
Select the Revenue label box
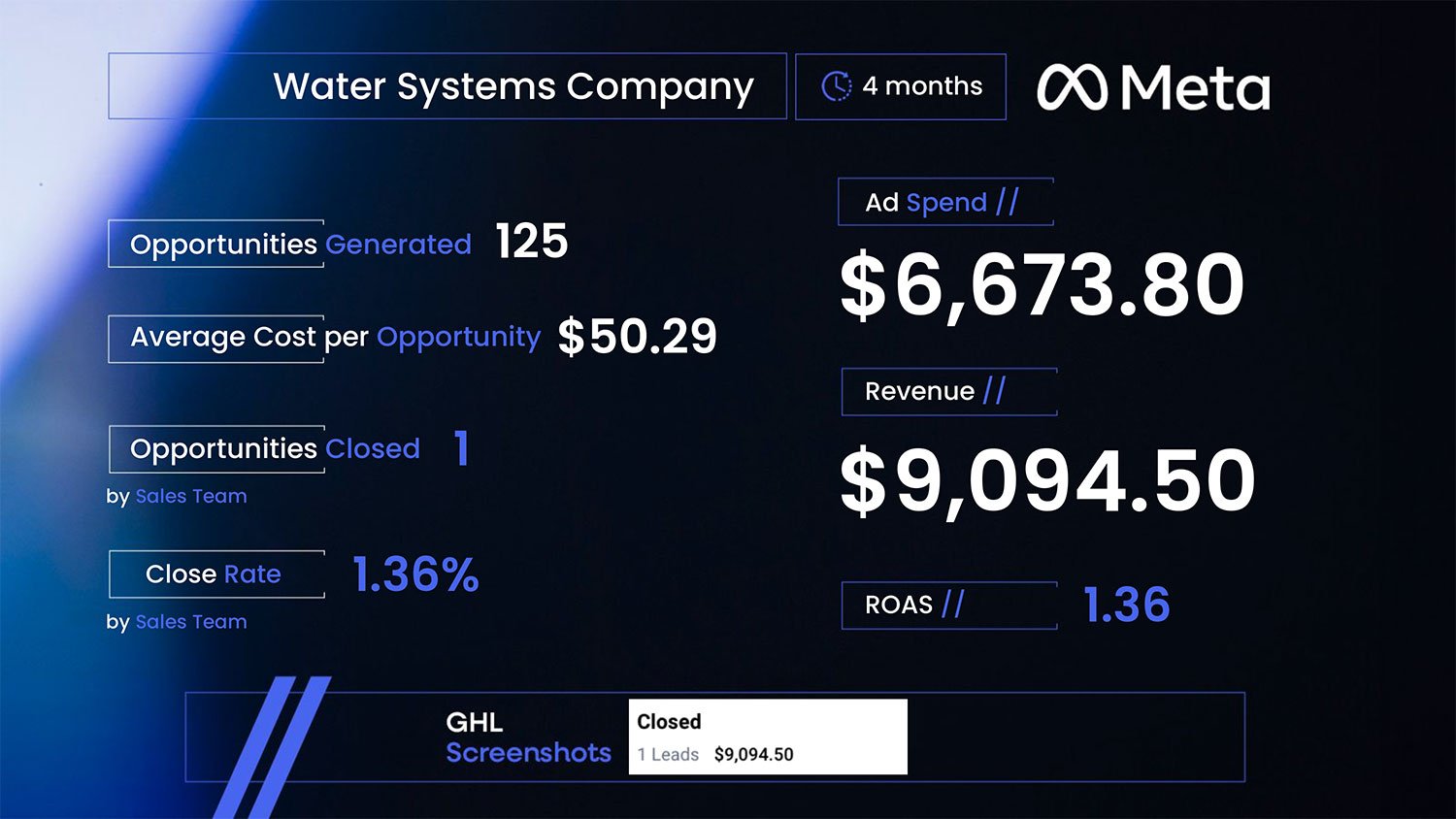948,391
